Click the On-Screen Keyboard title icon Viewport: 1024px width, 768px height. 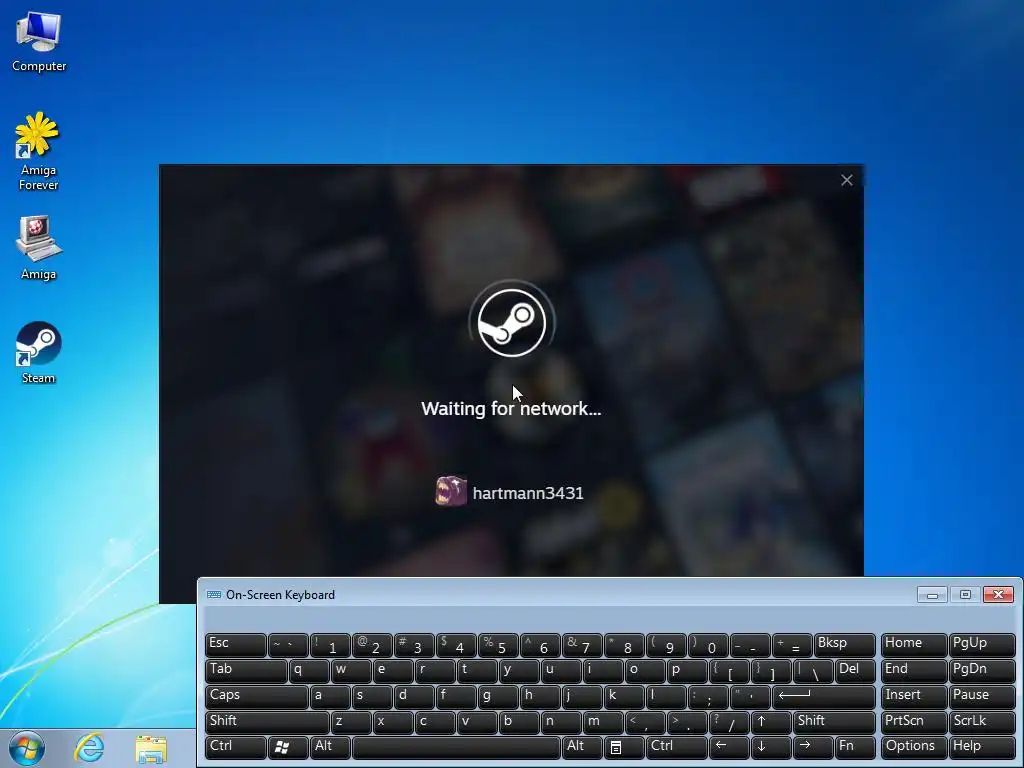(x=214, y=594)
